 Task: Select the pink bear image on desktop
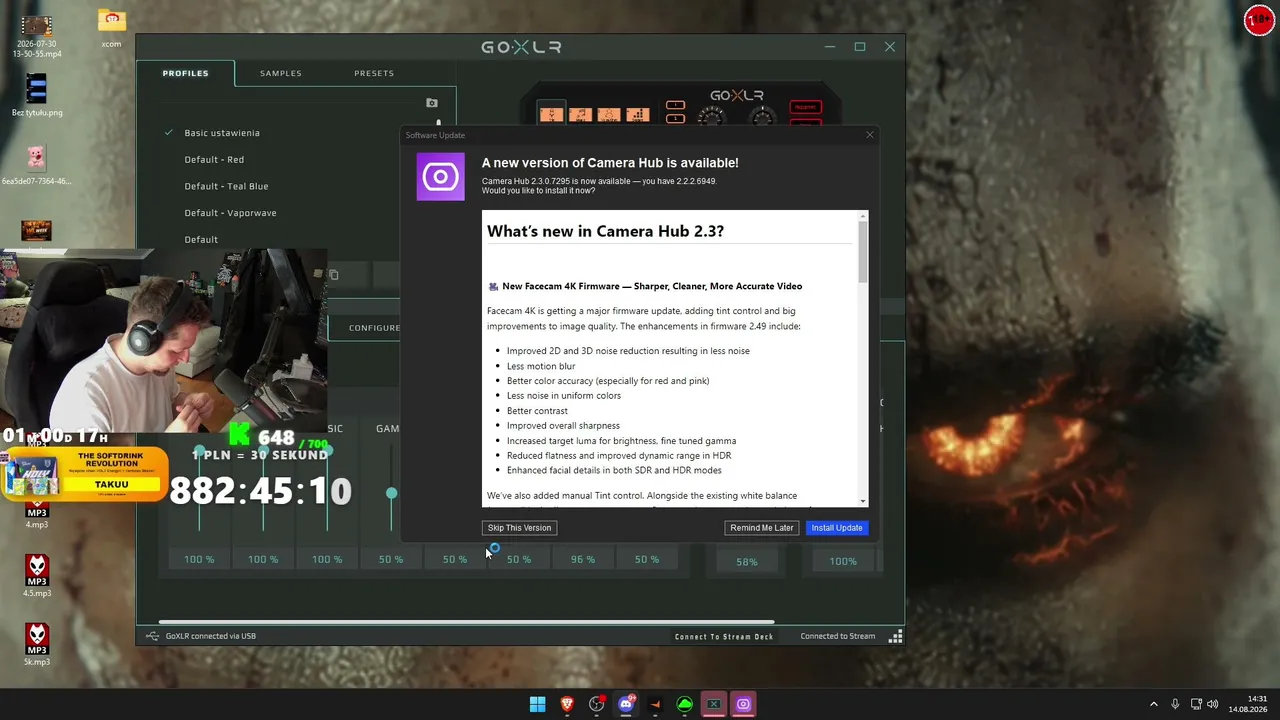37,164
